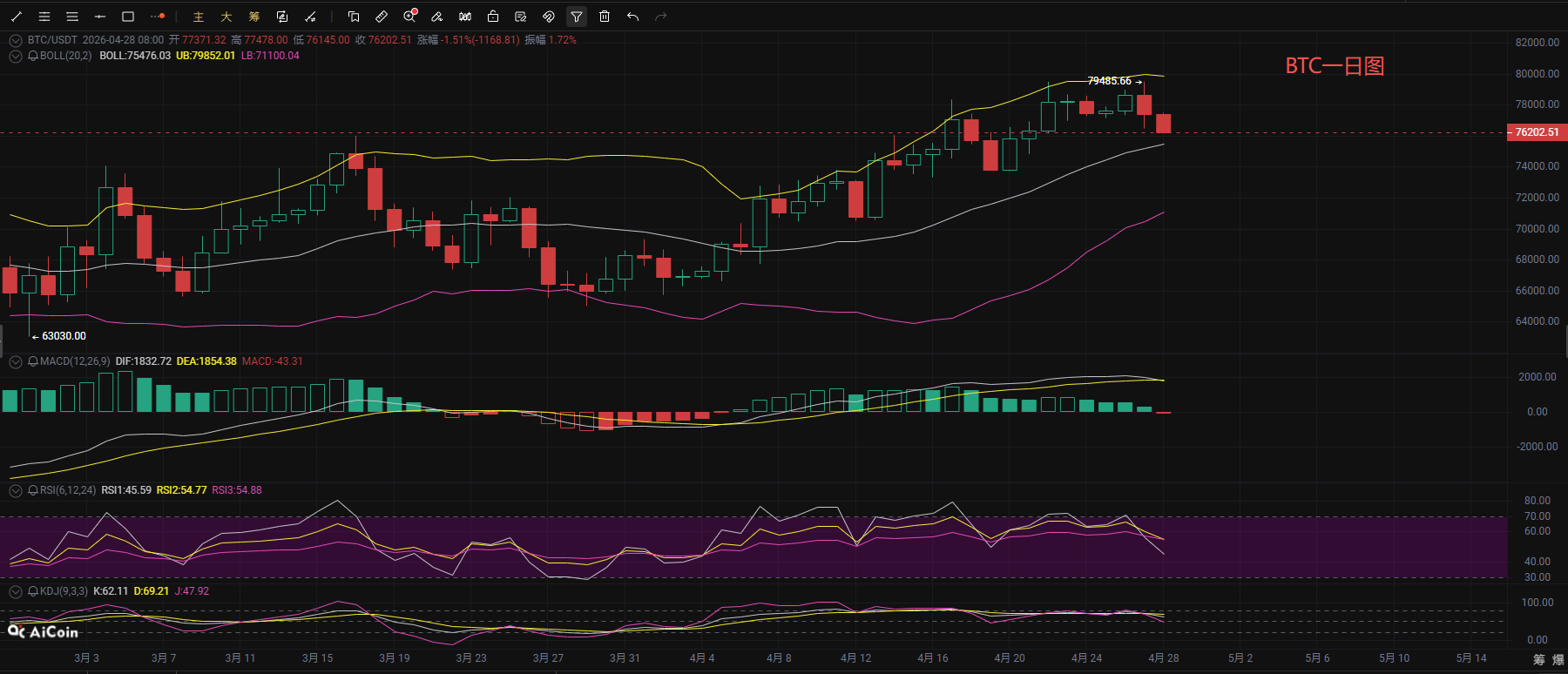Select the eraser brush tool
Viewport: 1568px width, 674px height.
tap(437, 17)
